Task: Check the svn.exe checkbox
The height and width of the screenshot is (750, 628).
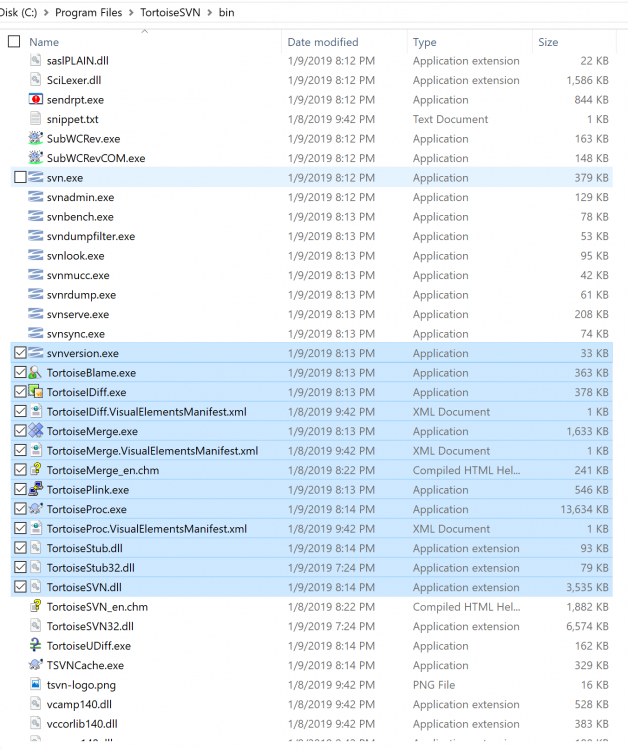Action: click(20, 177)
